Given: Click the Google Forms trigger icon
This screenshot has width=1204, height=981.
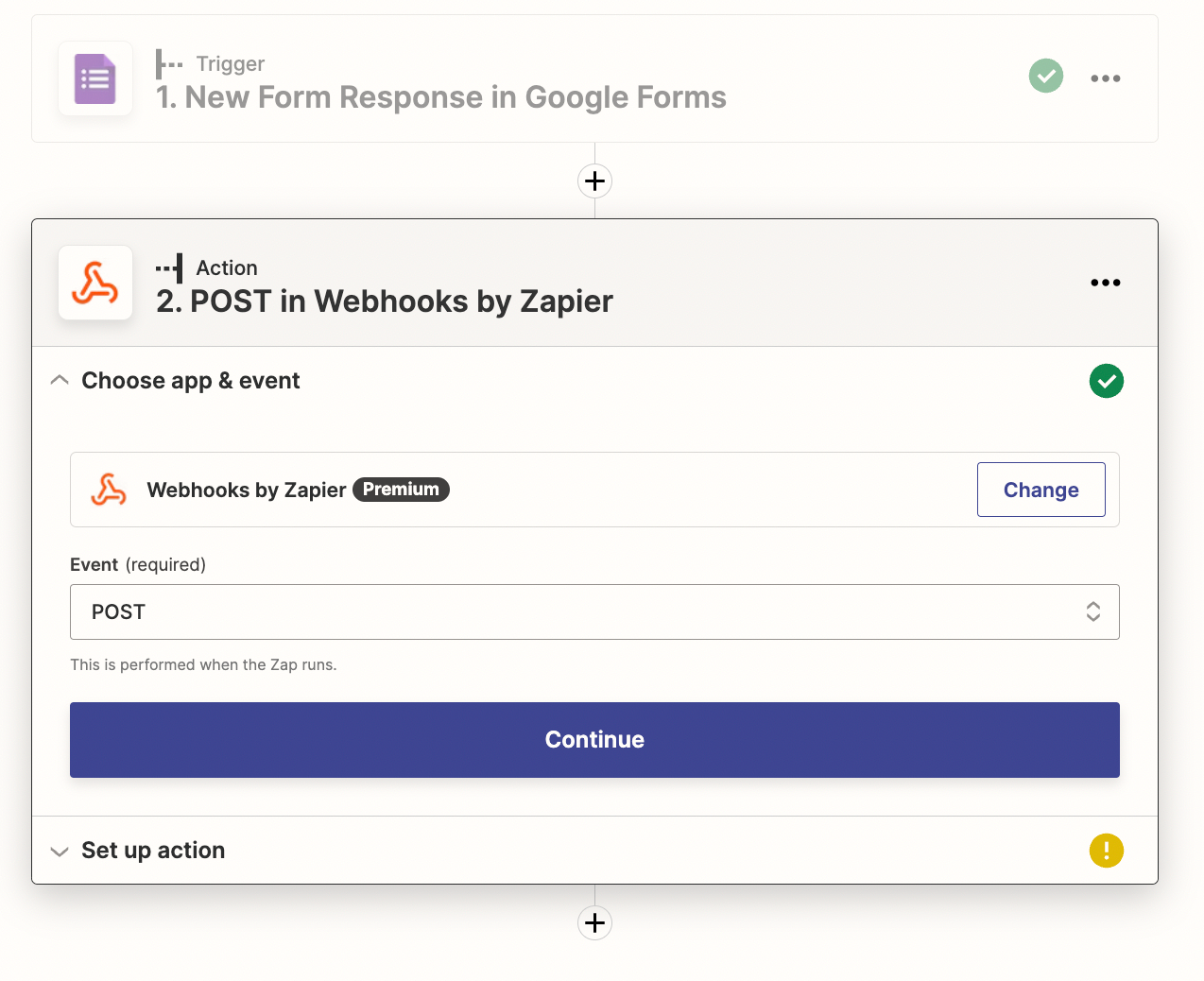Looking at the screenshot, I should pos(95,78).
